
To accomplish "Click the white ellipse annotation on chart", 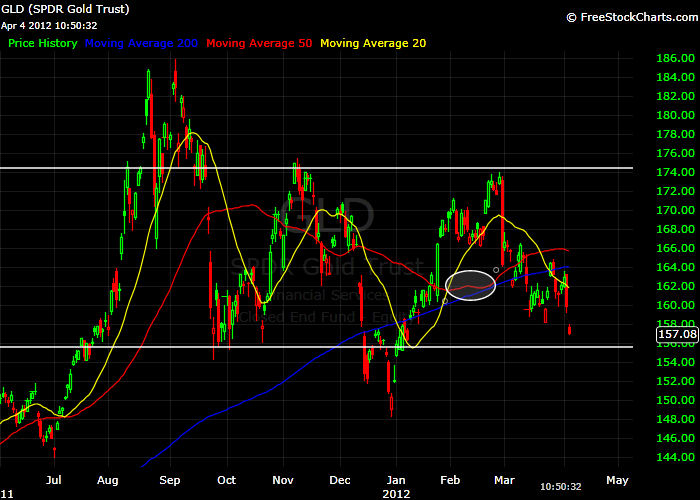I will pos(469,285).
